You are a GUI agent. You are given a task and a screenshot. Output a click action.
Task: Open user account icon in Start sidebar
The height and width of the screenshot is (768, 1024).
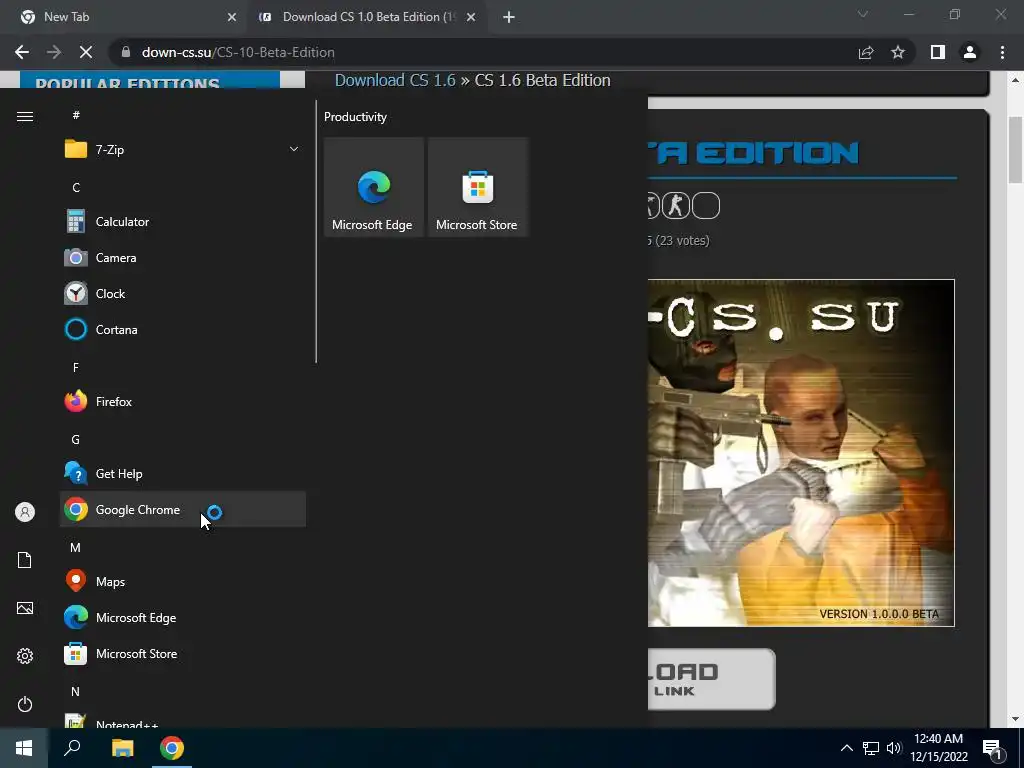(x=25, y=512)
